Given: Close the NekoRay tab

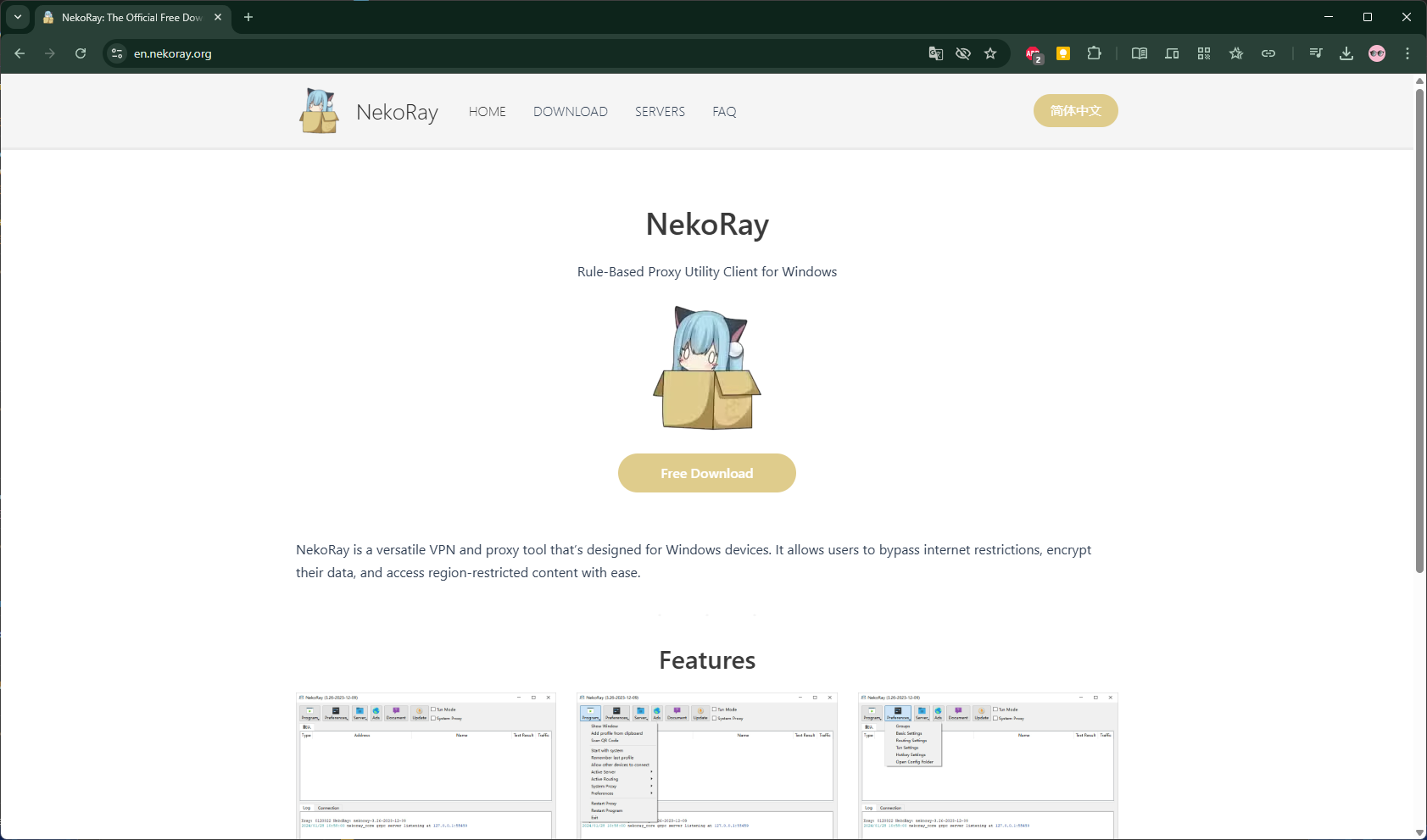Looking at the screenshot, I should [218, 17].
